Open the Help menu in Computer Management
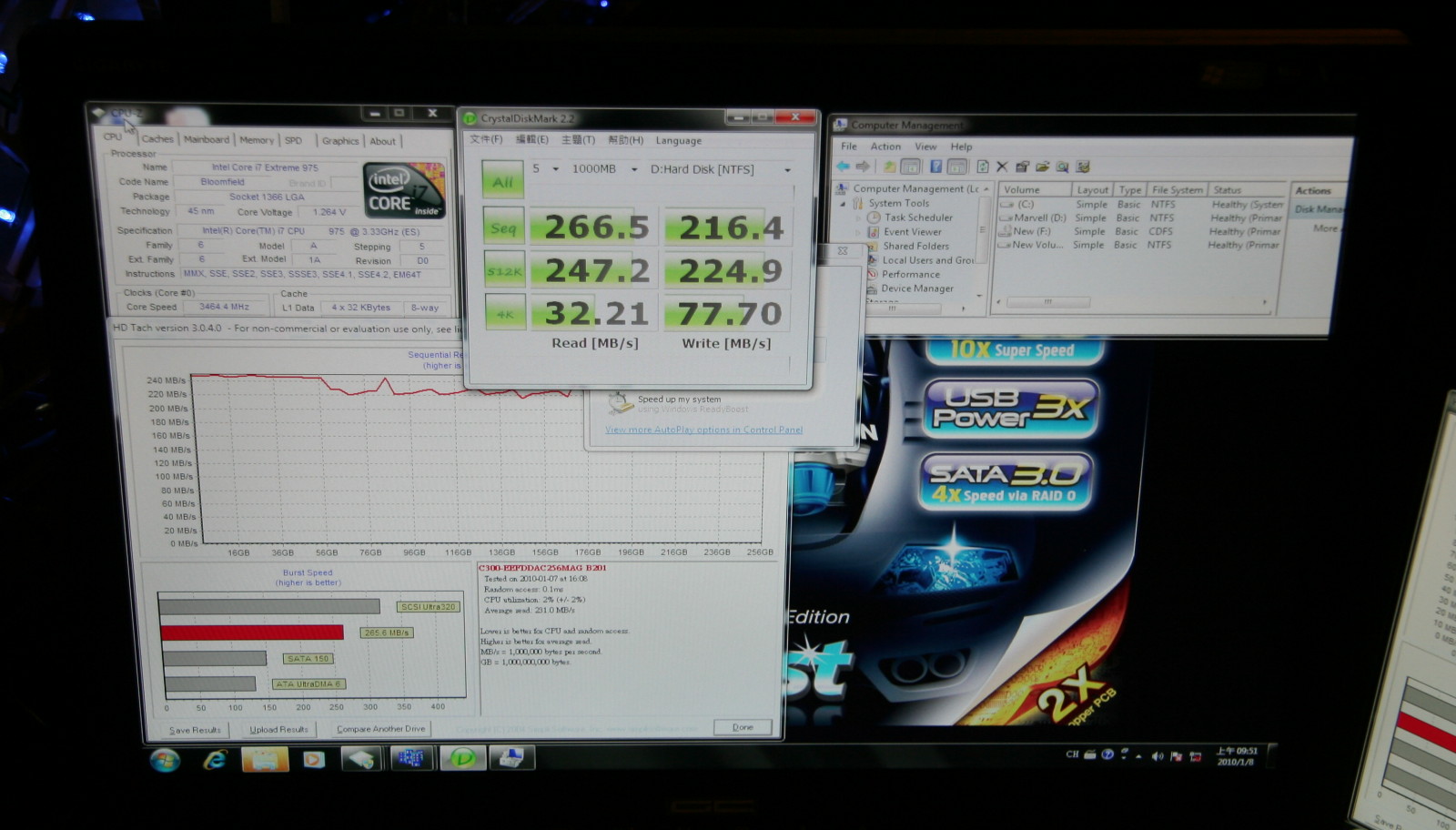 [x=961, y=147]
